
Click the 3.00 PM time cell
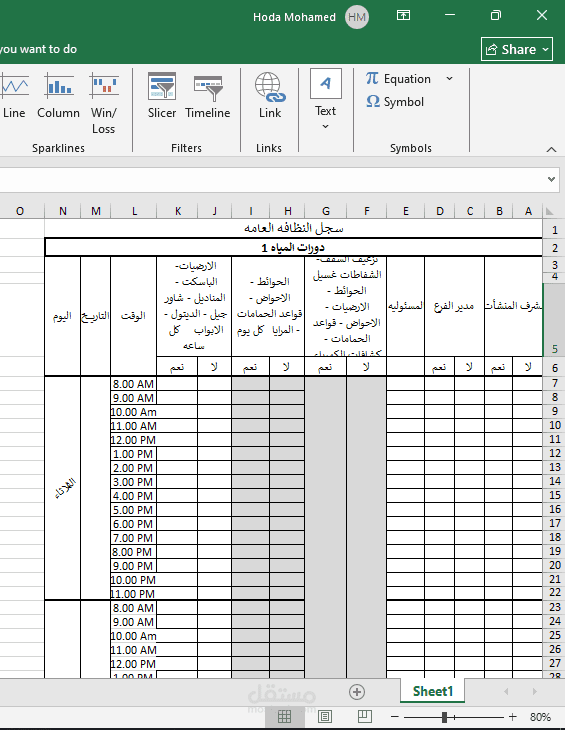point(134,481)
